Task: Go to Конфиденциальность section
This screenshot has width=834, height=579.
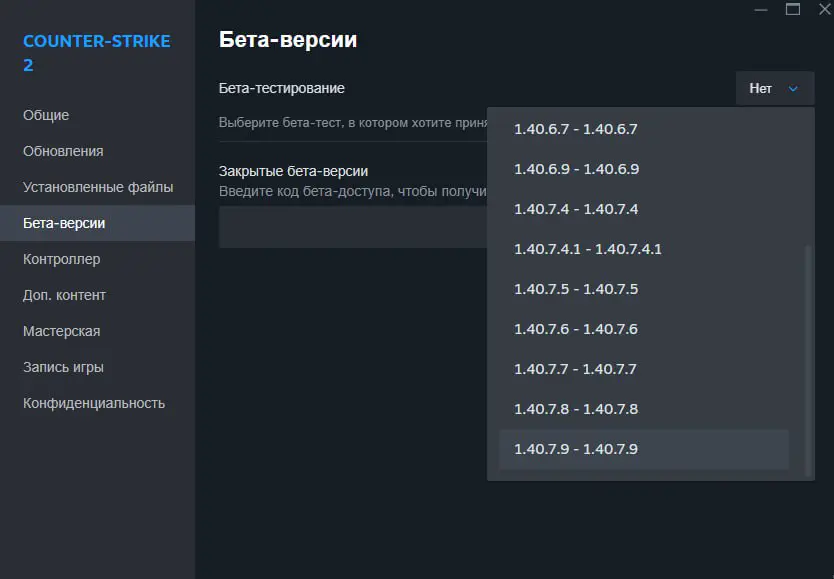Action: tap(97, 404)
